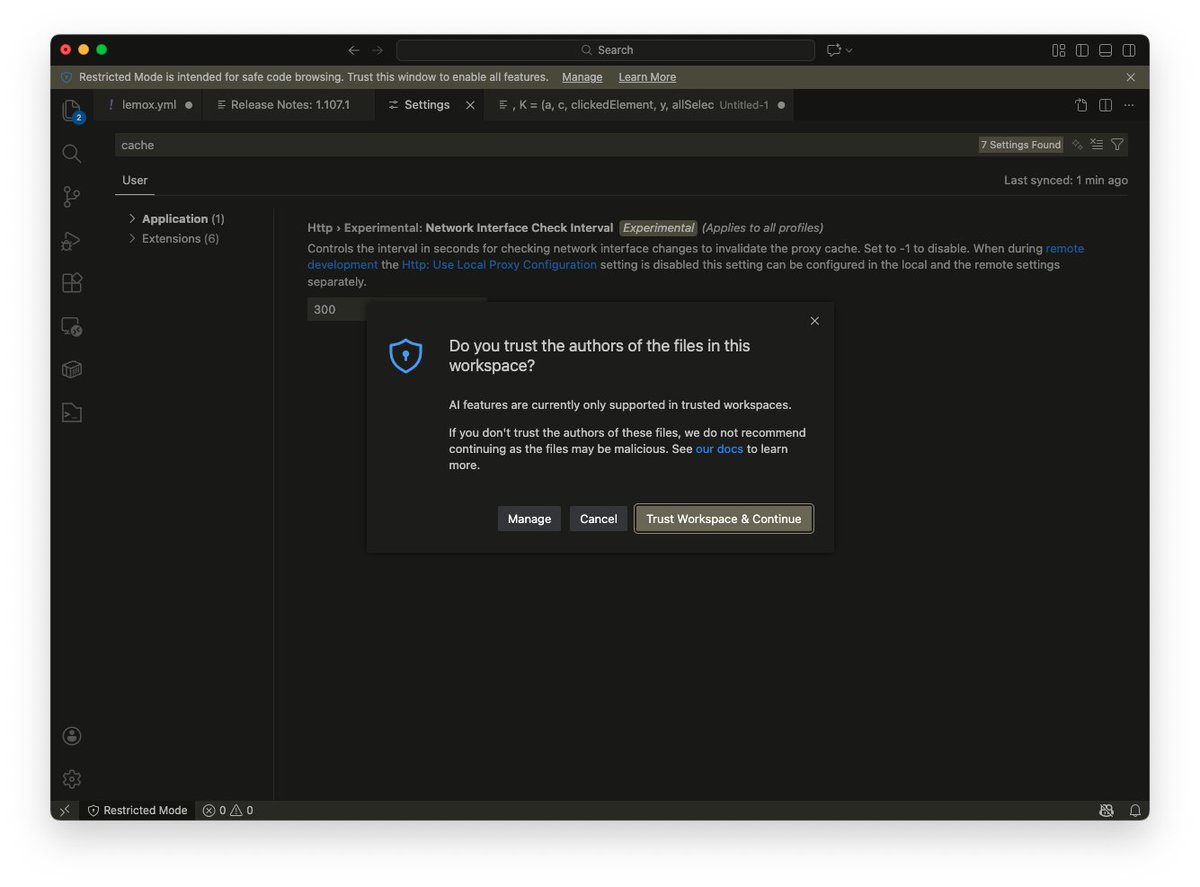Open the Accounts menu icon
This screenshot has width=1200, height=887.
pyautogui.click(x=71, y=736)
